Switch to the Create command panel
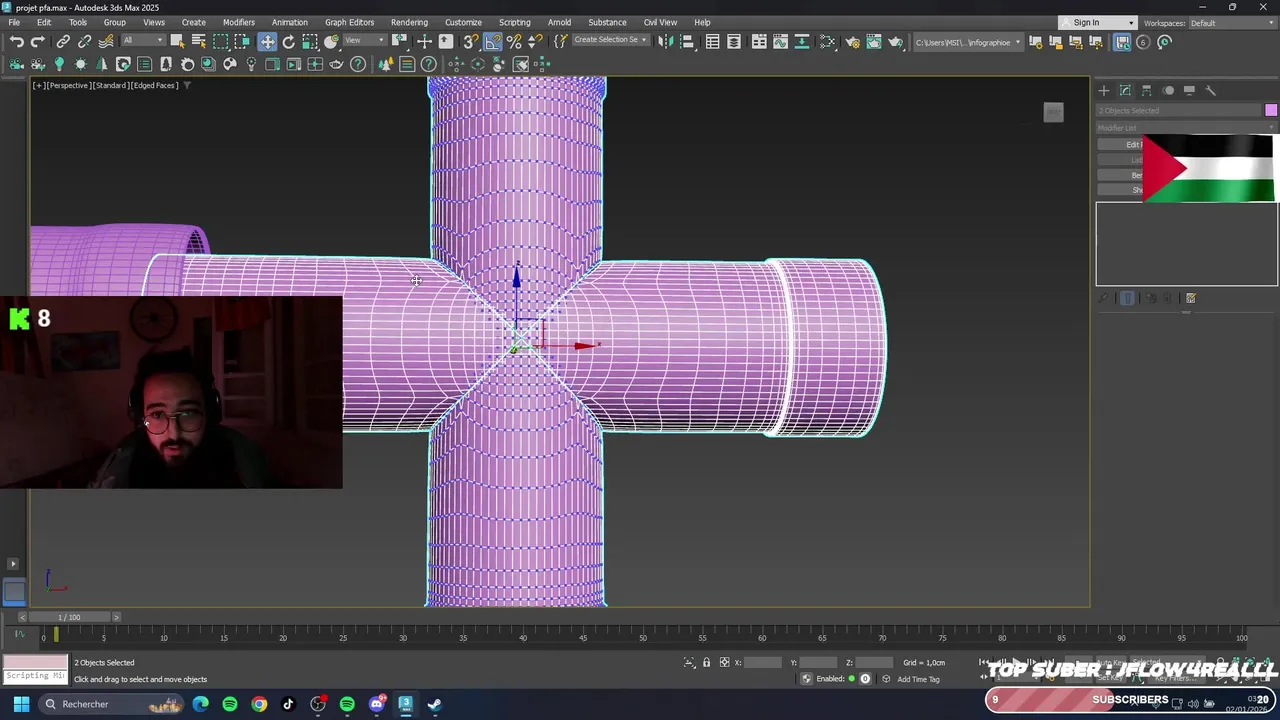This screenshot has height=720, width=1280. pos(1104,91)
